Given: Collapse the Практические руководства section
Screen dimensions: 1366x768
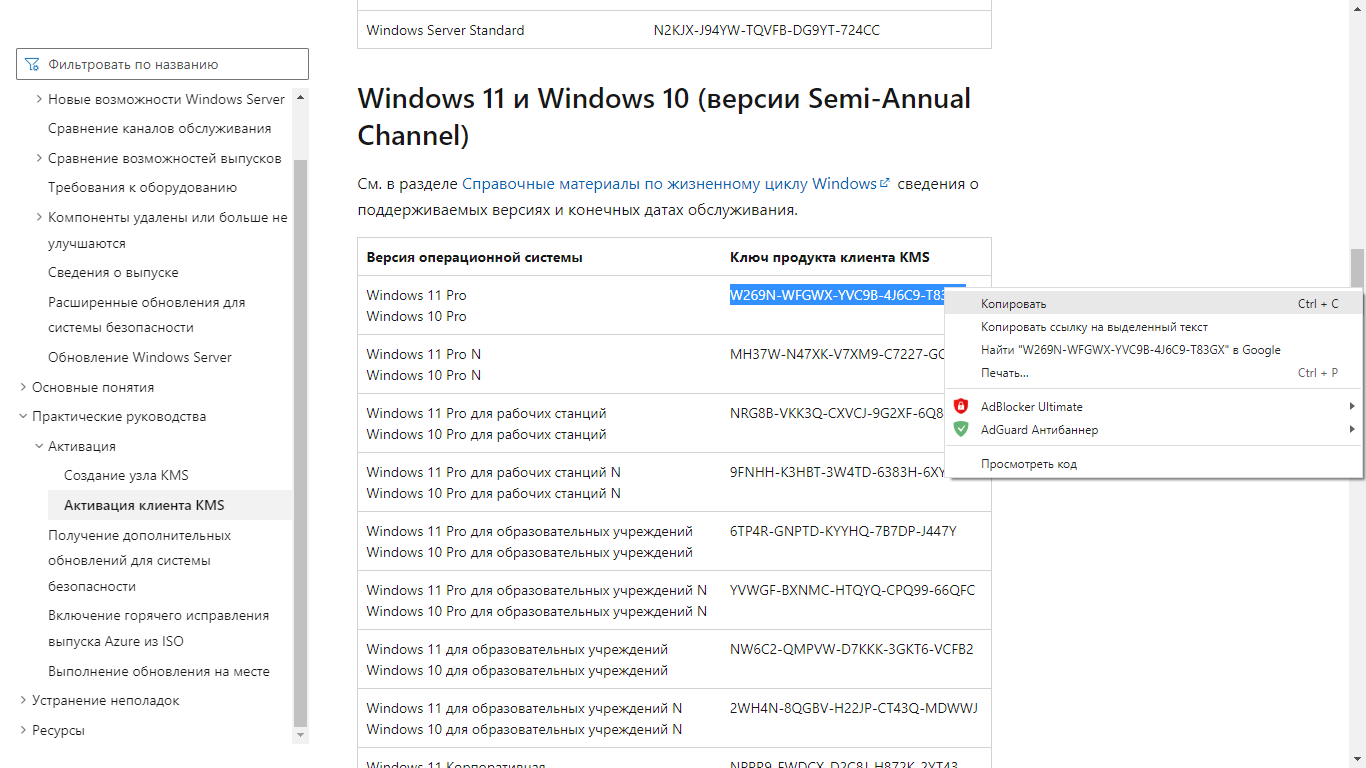Looking at the screenshot, I should [x=23, y=417].
